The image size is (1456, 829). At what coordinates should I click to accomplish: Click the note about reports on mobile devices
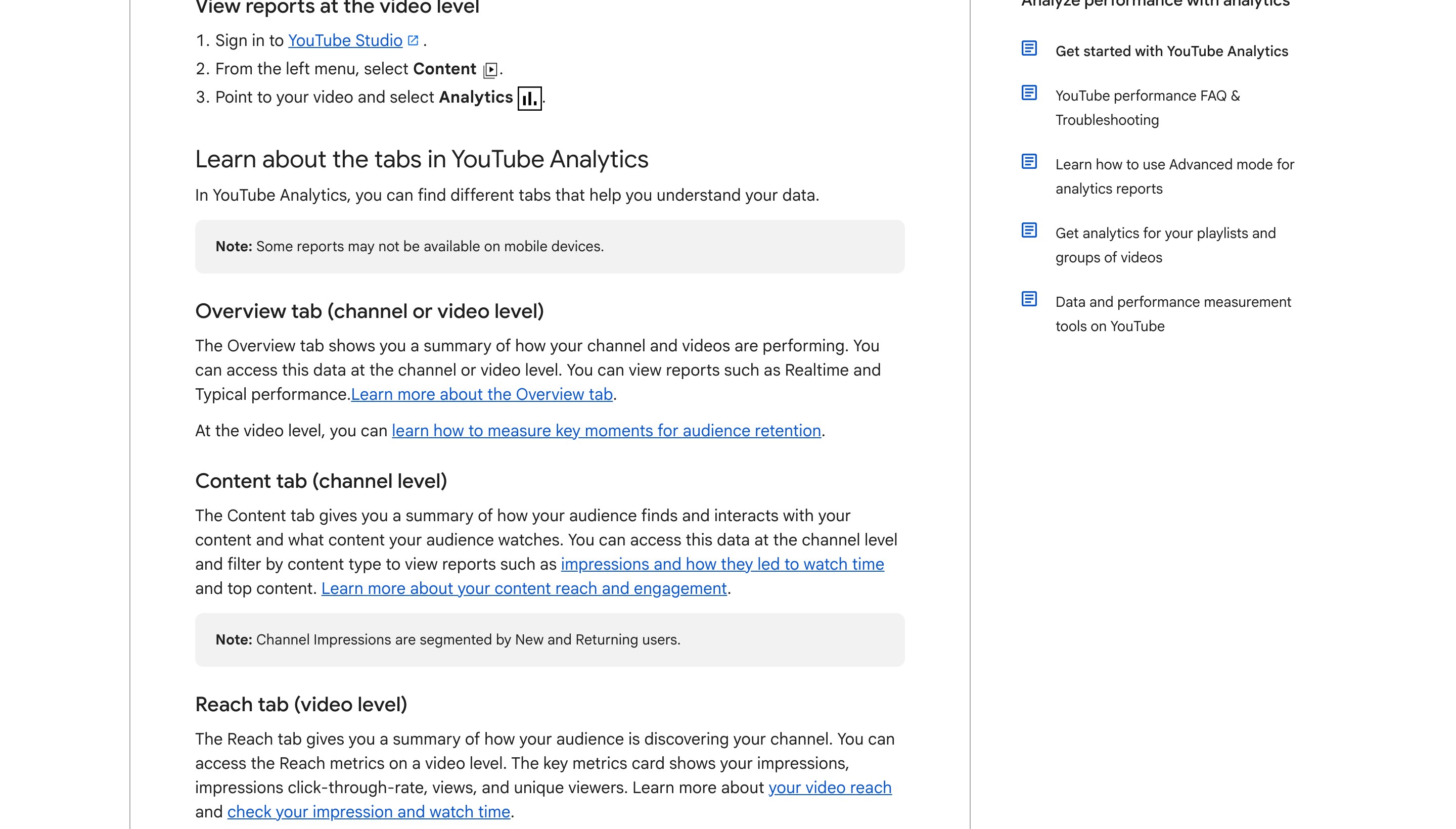pos(550,247)
